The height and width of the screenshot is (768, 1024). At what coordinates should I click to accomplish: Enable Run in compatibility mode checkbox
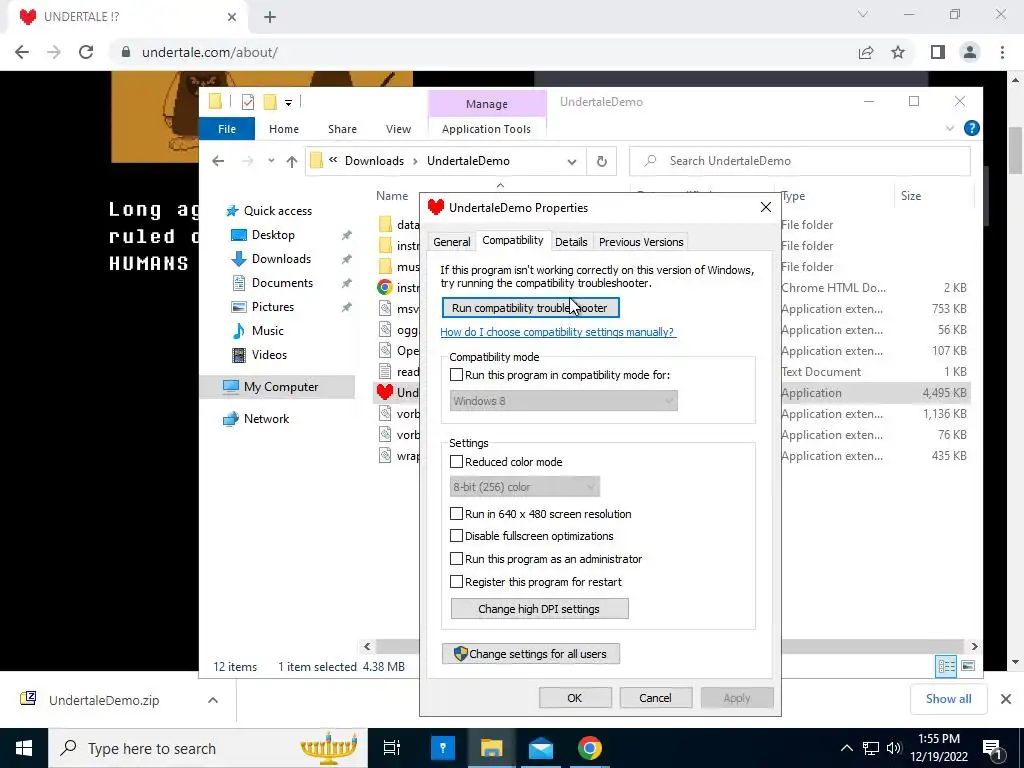click(x=456, y=375)
